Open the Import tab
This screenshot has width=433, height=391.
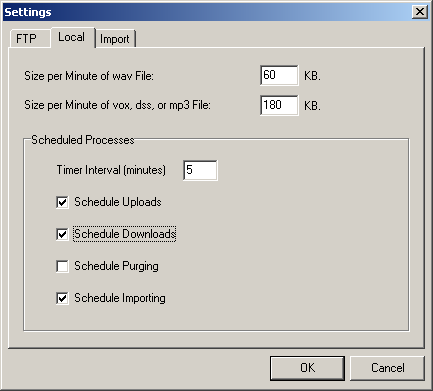coord(115,39)
